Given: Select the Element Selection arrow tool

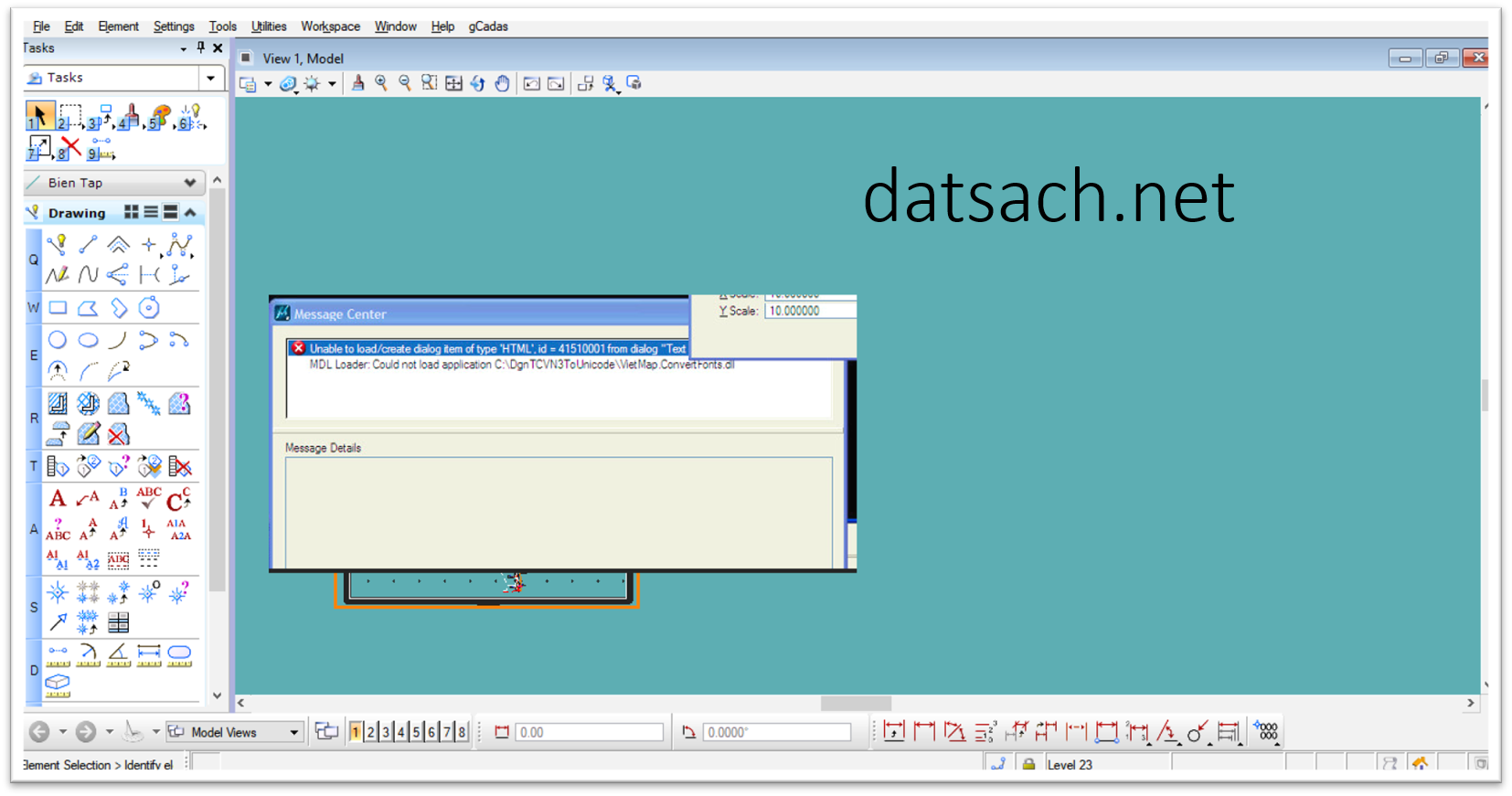Looking at the screenshot, I should click(38, 116).
